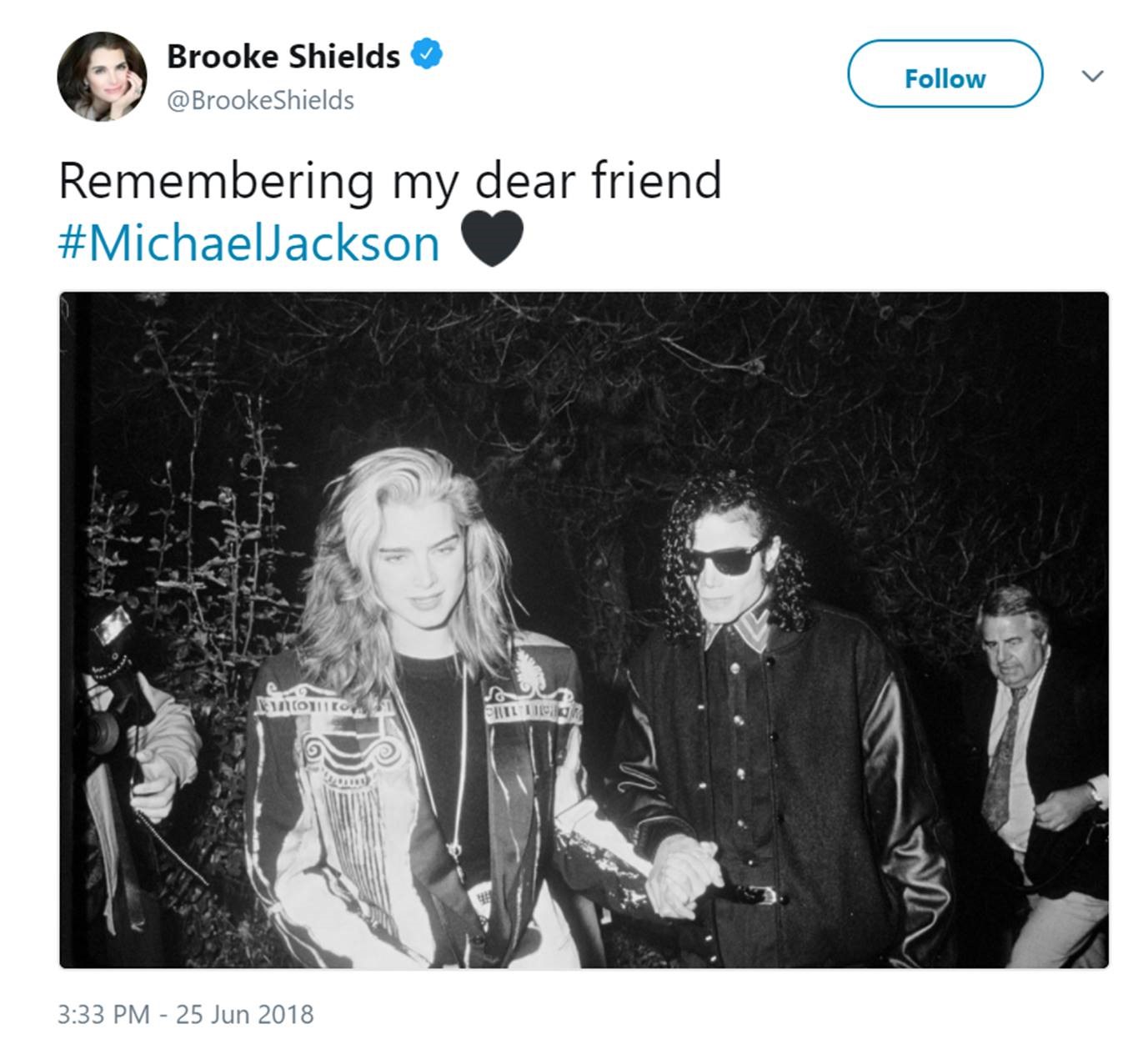Click the blue verified checkmark badge
Image resolution: width=1148 pixels, height=1044 pixels.
pyautogui.click(x=428, y=55)
